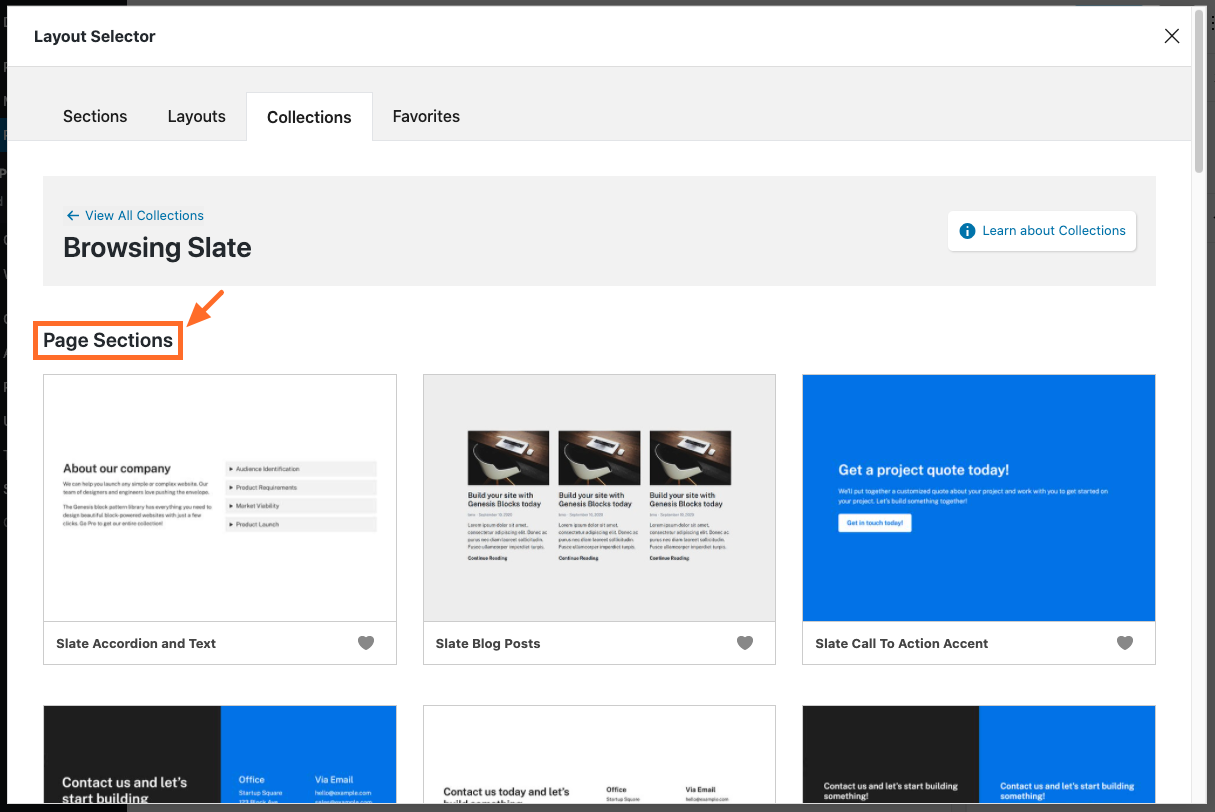Go to the Favorites tab

coord(426,116)
